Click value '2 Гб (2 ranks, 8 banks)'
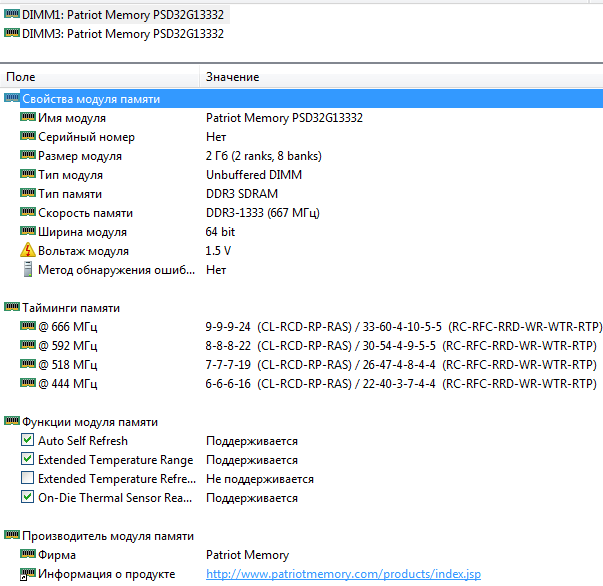Viewport: 603px width, 586px height. click(263, 156)
